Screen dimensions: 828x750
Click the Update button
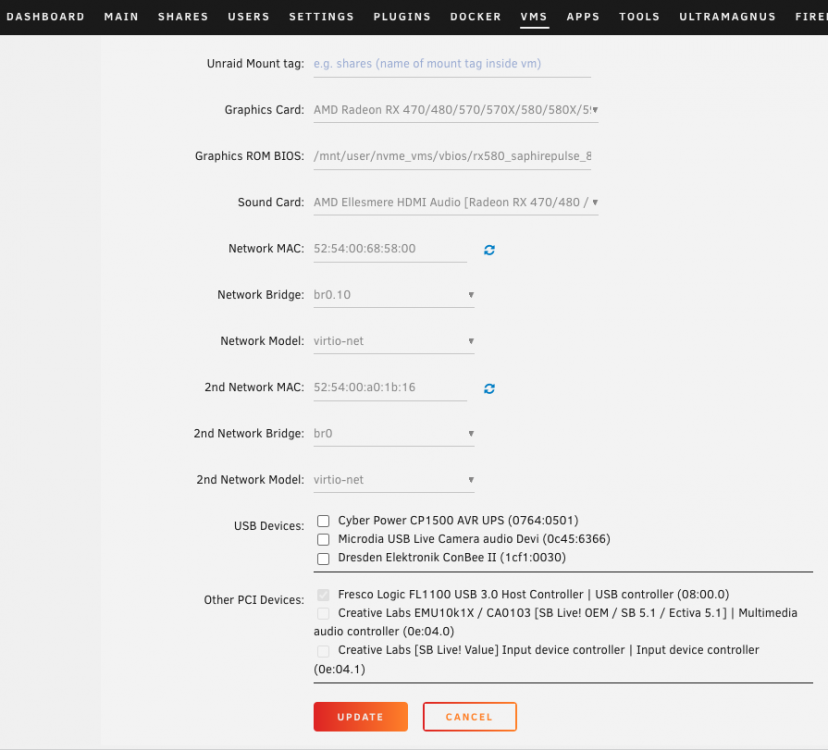[x=361, y=717]
